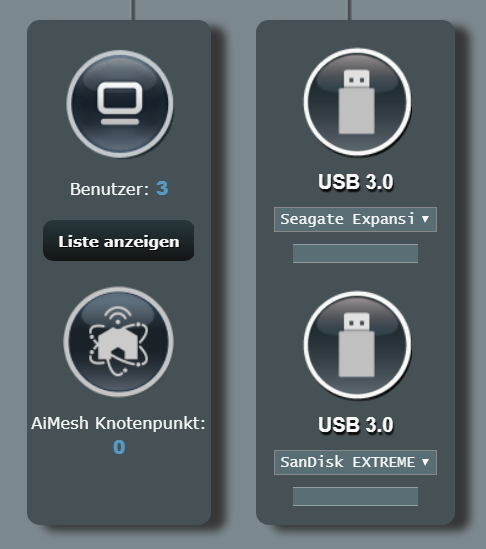The height and width of the screenshot is (549, 486).
Task: Open the SanDisk EXTREME device dropdown
Action: pos(355,463)
